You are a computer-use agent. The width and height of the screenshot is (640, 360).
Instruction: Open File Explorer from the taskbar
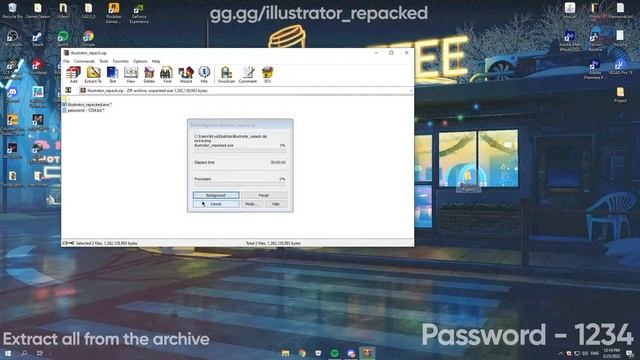pyautogui.click(x=285, y=353)
